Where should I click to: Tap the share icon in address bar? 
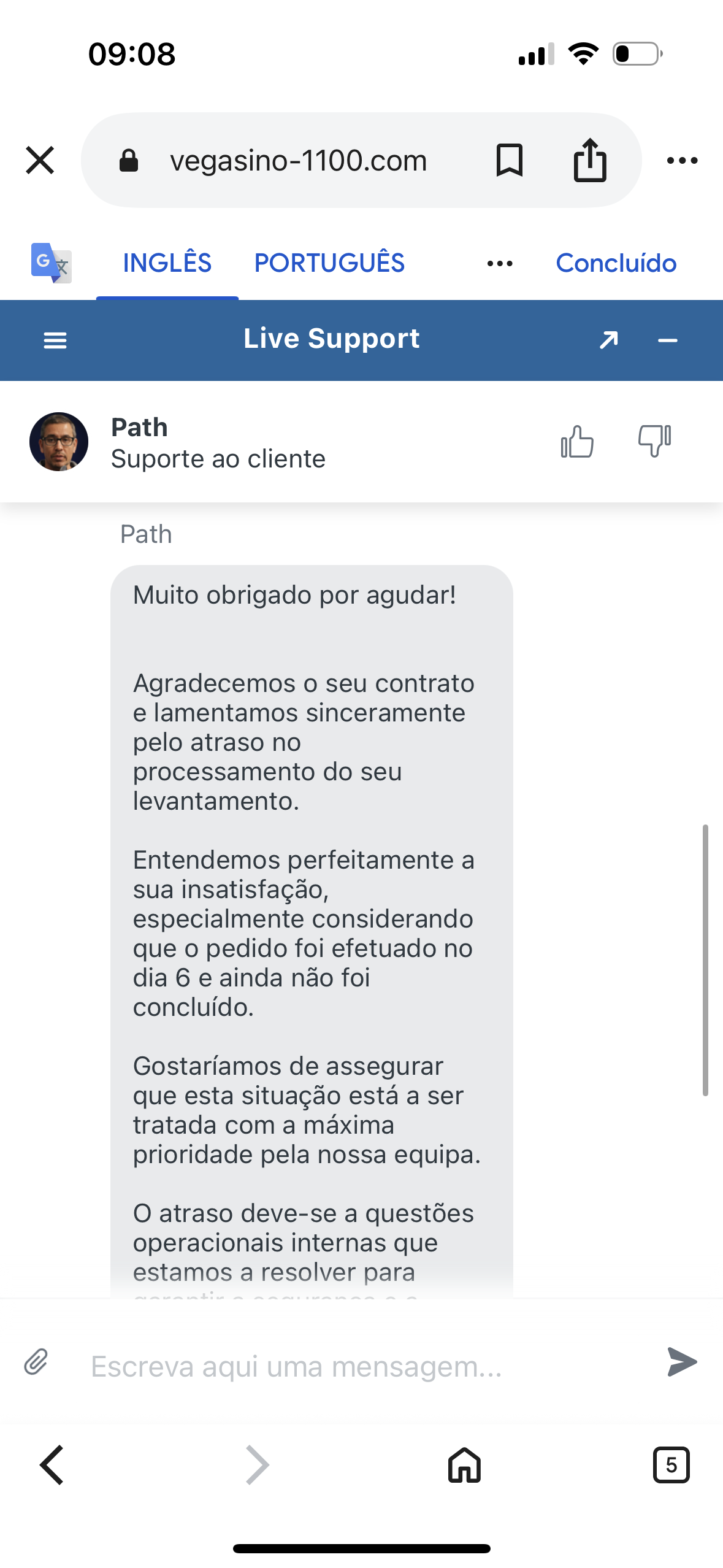[590, 161]
